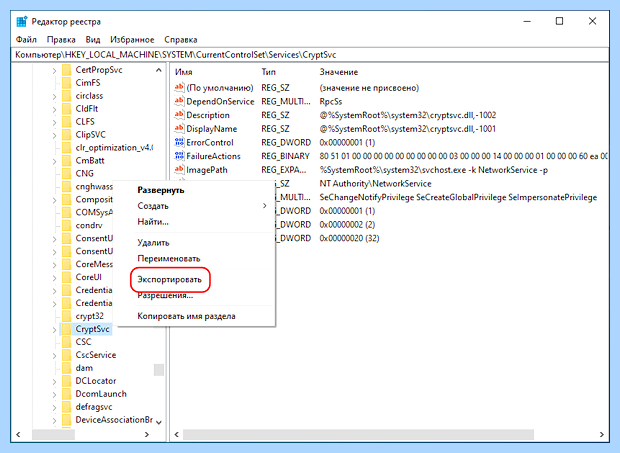Screen dimensions: 620x453
Task: Click tree pane horizontal scroll left arrow
Action: coord(18,434)
